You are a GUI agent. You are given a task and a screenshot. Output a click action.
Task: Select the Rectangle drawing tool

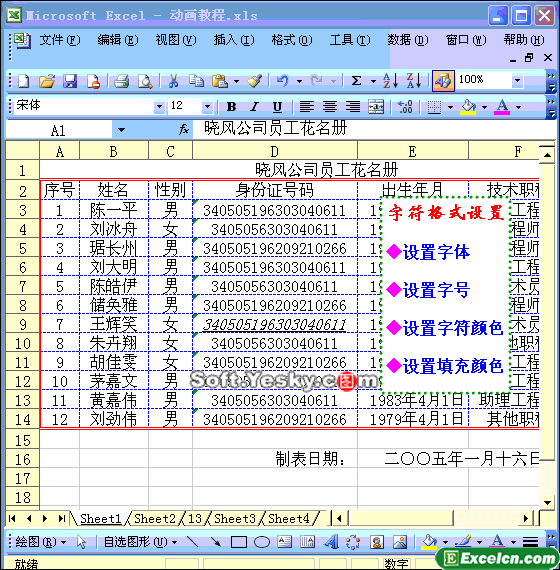(239, 542)
